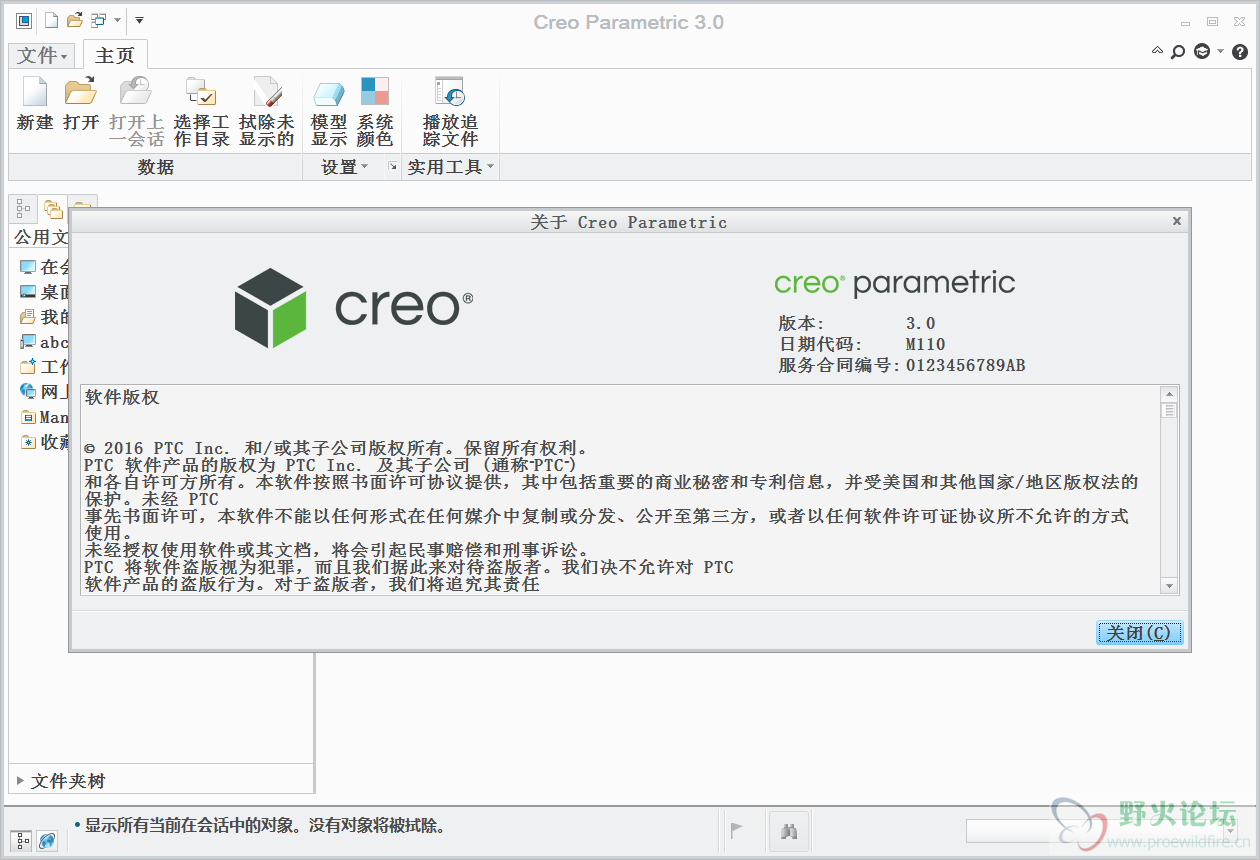Viewport: 1260px width, 860px height.
Task: Click the 打开 ribbon button
Action: click(x=81, y=104)
